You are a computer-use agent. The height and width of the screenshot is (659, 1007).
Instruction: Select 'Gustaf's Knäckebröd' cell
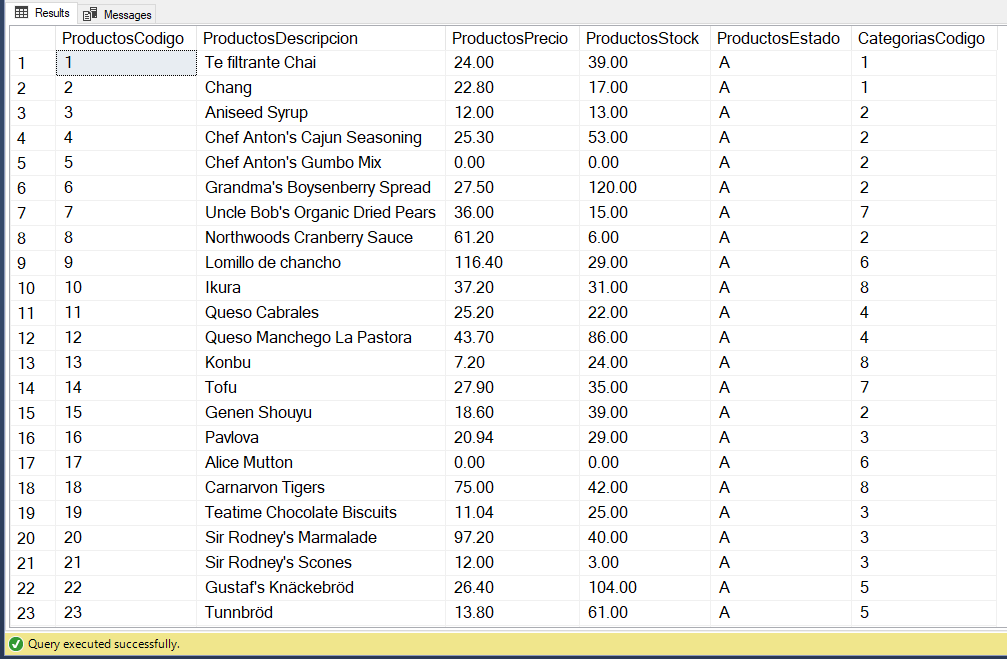(x=321, y=588)
